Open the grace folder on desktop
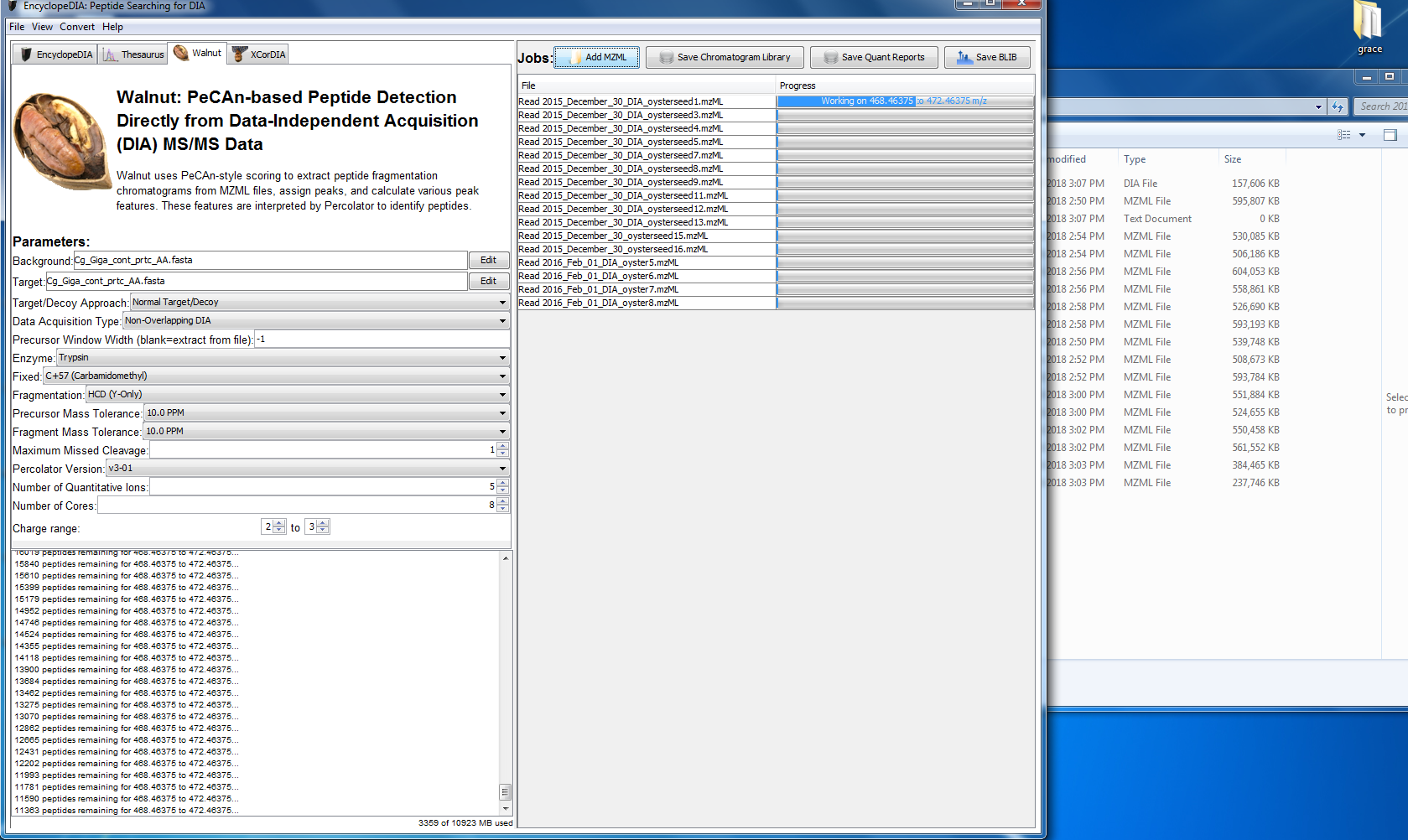 (1369, 28)
